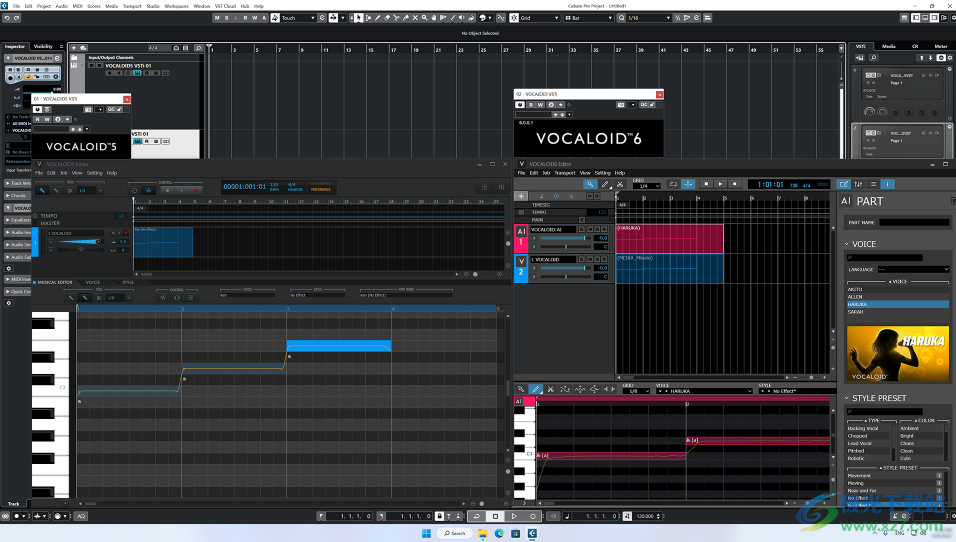956x542 pixels.
Task: Open the LANGUAGE dropdown in Voice panel
Action: coord(913,269)
